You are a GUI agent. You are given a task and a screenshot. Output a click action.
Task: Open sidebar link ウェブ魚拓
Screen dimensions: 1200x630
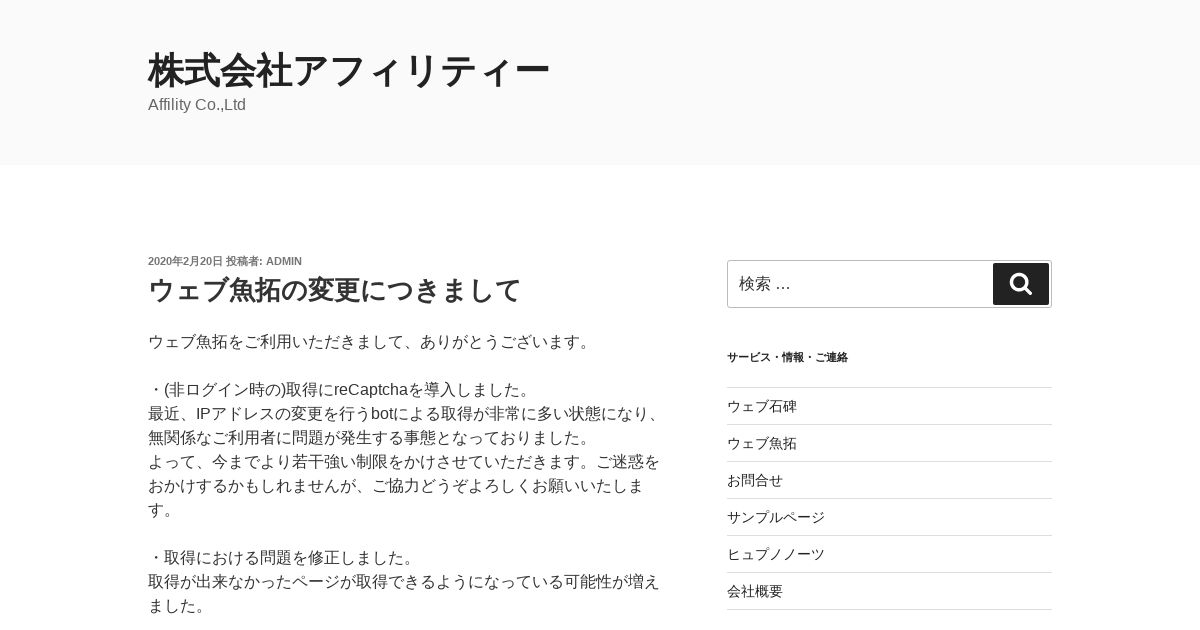point(762,443)
